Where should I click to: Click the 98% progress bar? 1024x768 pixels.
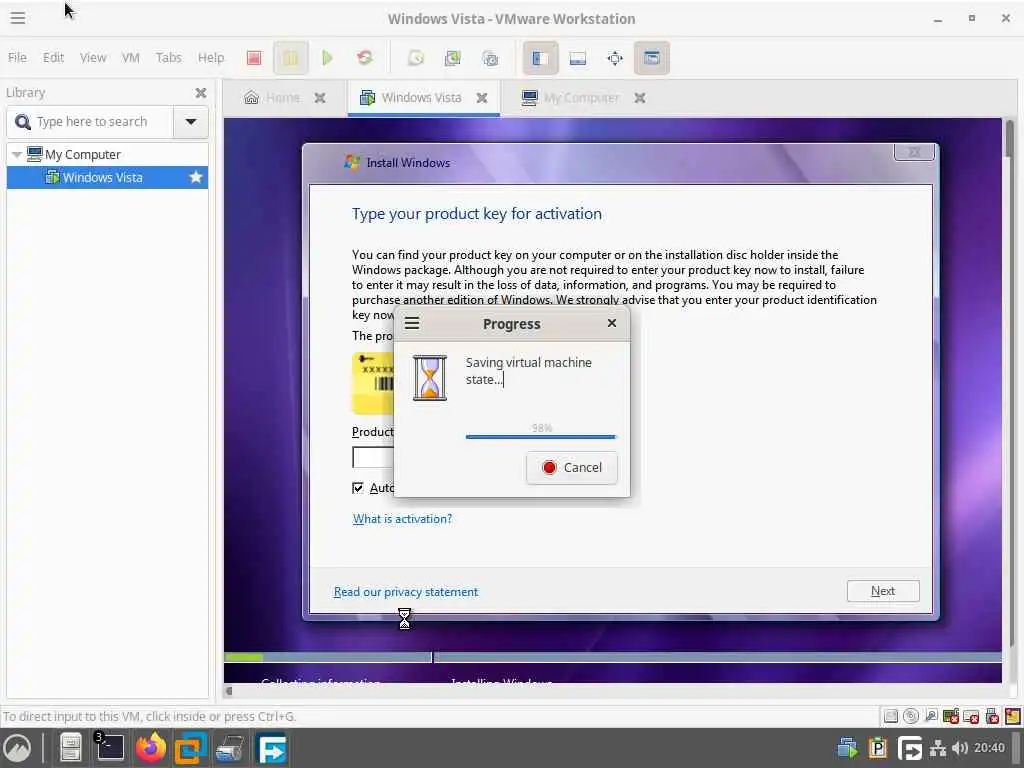click(x=541, y=436)
